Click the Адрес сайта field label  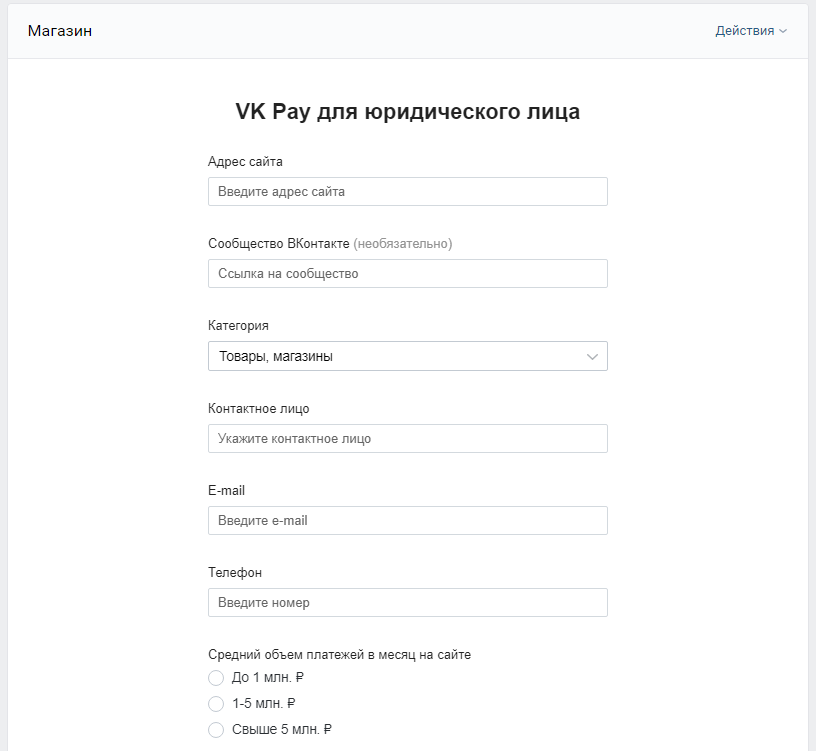(x=245, y=161)
